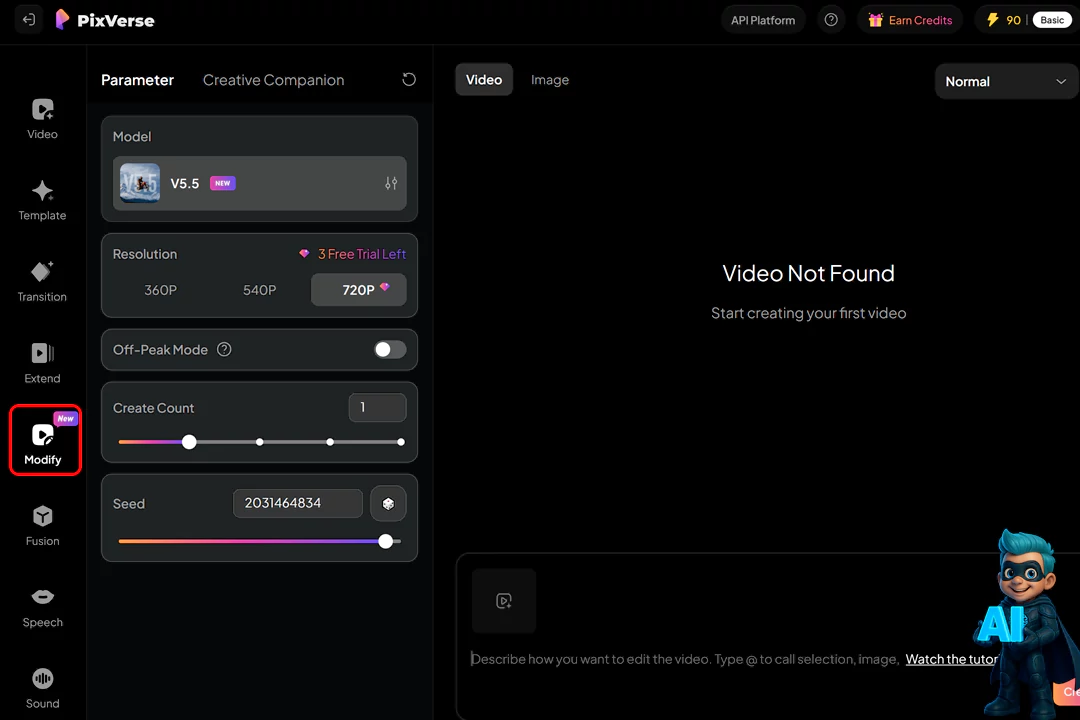Choose 360P resolution
This screenshot has height=720, width=1080.
(160, 290)
